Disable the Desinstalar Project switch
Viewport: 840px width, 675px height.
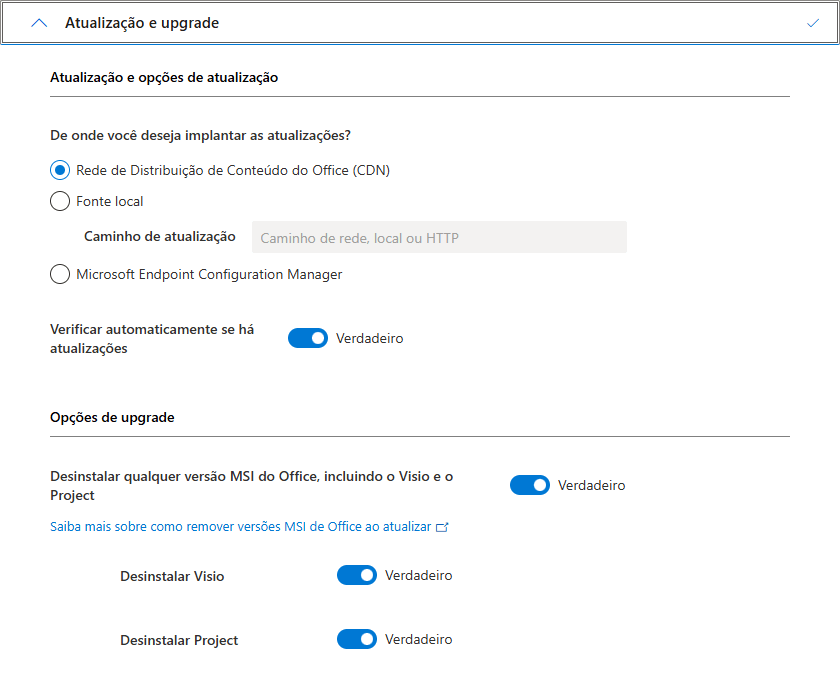(x=357, y=639)
